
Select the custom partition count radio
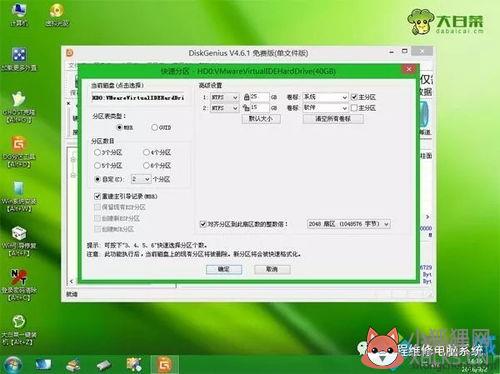click(x=97, y=179)
